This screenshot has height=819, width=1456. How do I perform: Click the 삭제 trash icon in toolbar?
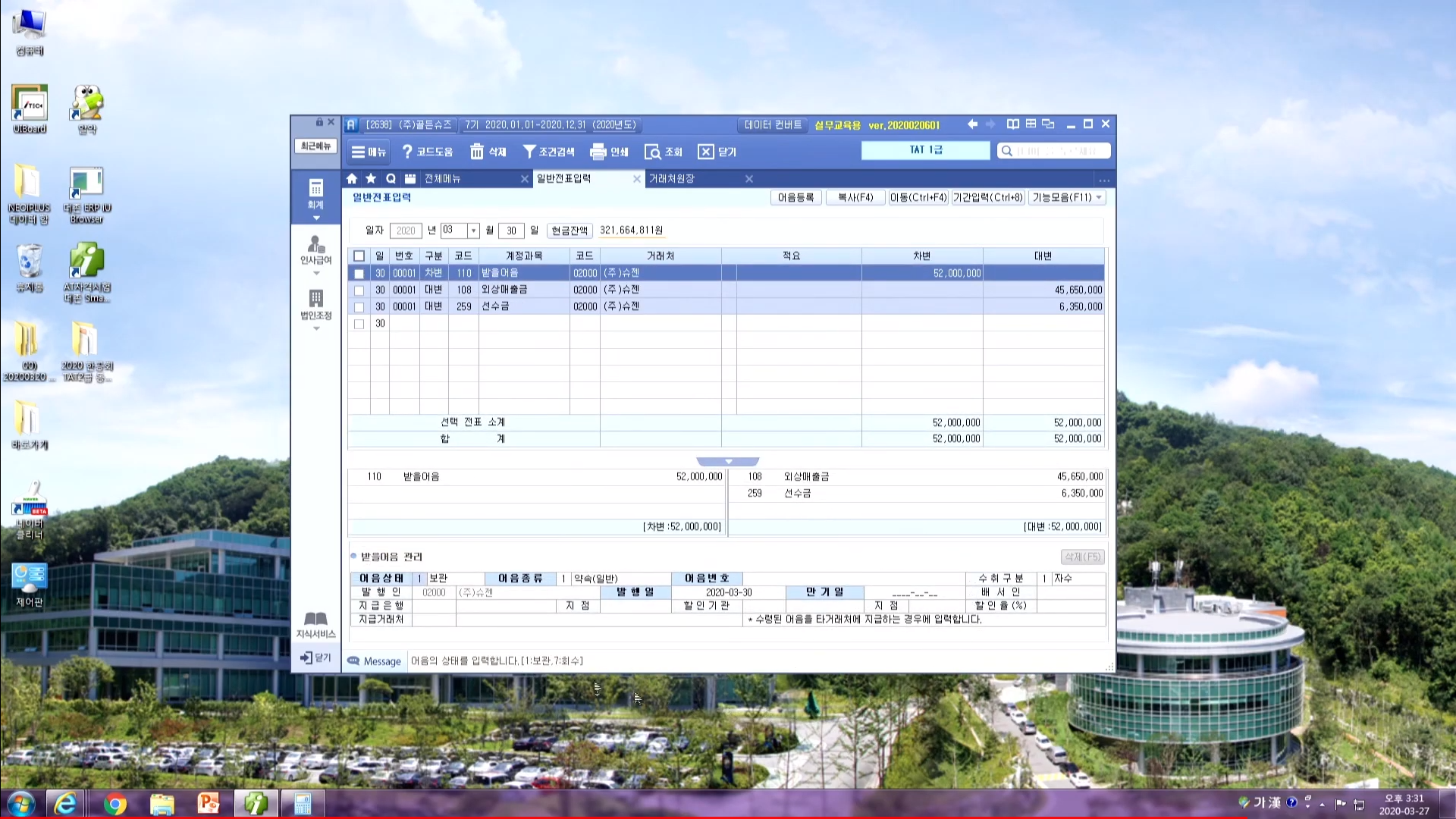pos(476,152)
